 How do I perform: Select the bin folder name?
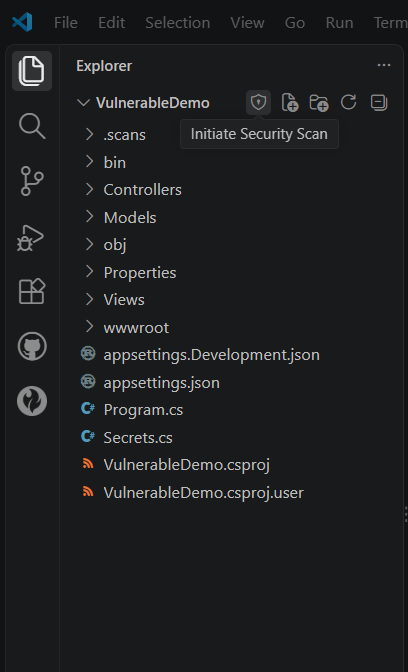tap(114, 162)
